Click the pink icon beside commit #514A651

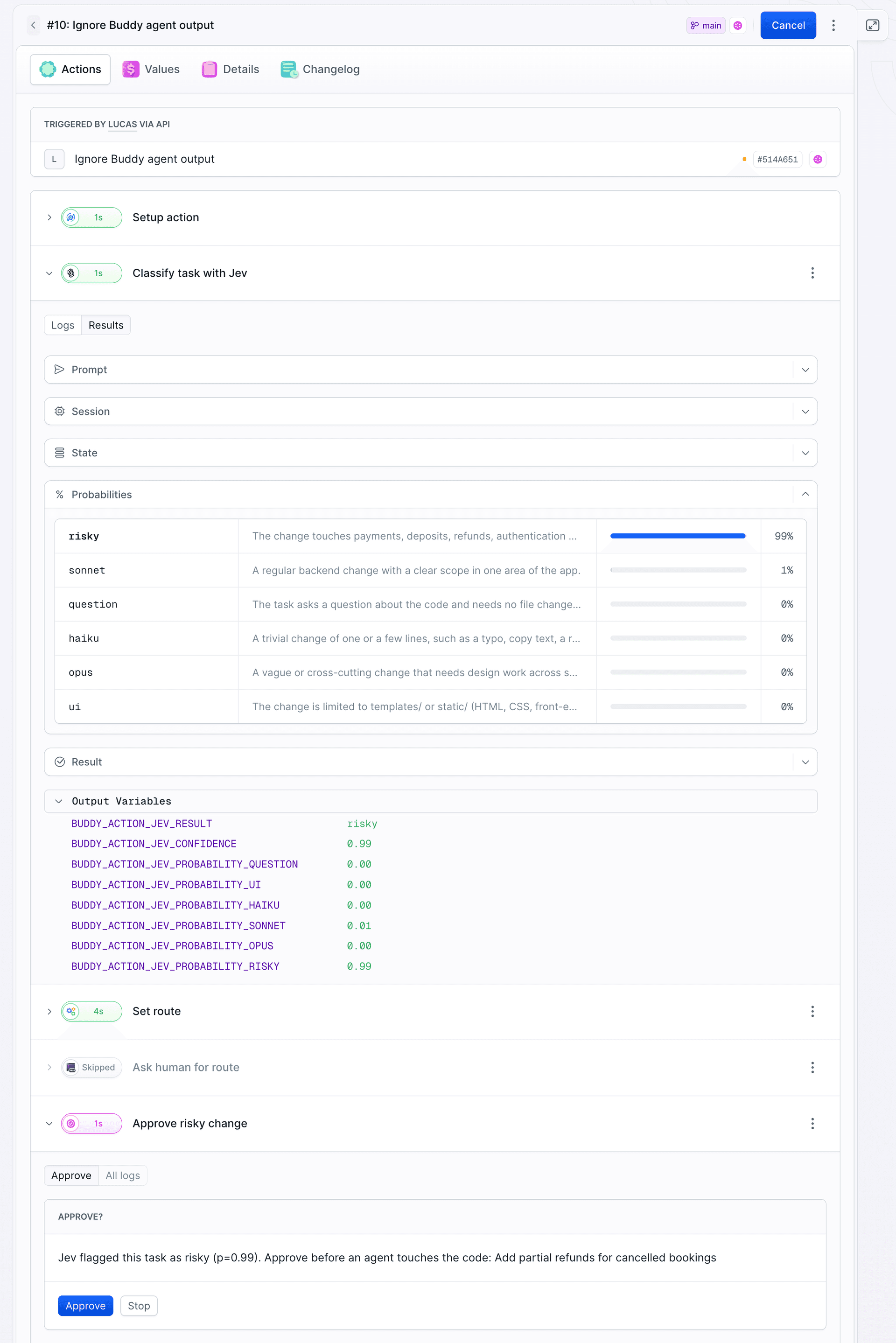click(818, 160)
